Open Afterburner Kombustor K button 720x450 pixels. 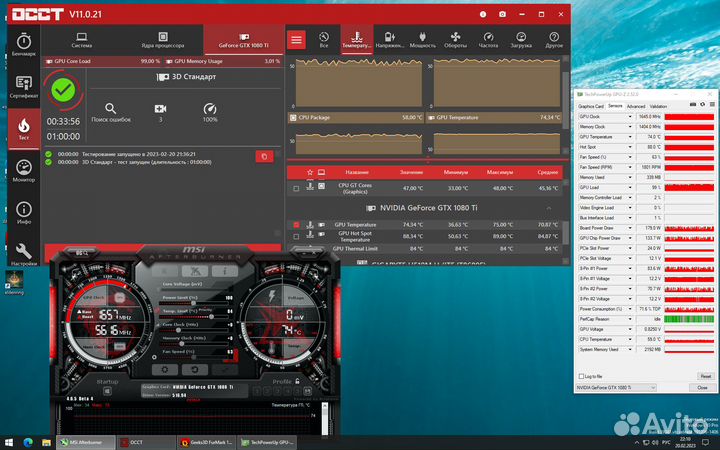pyautogui.click(x=164, y=271)
